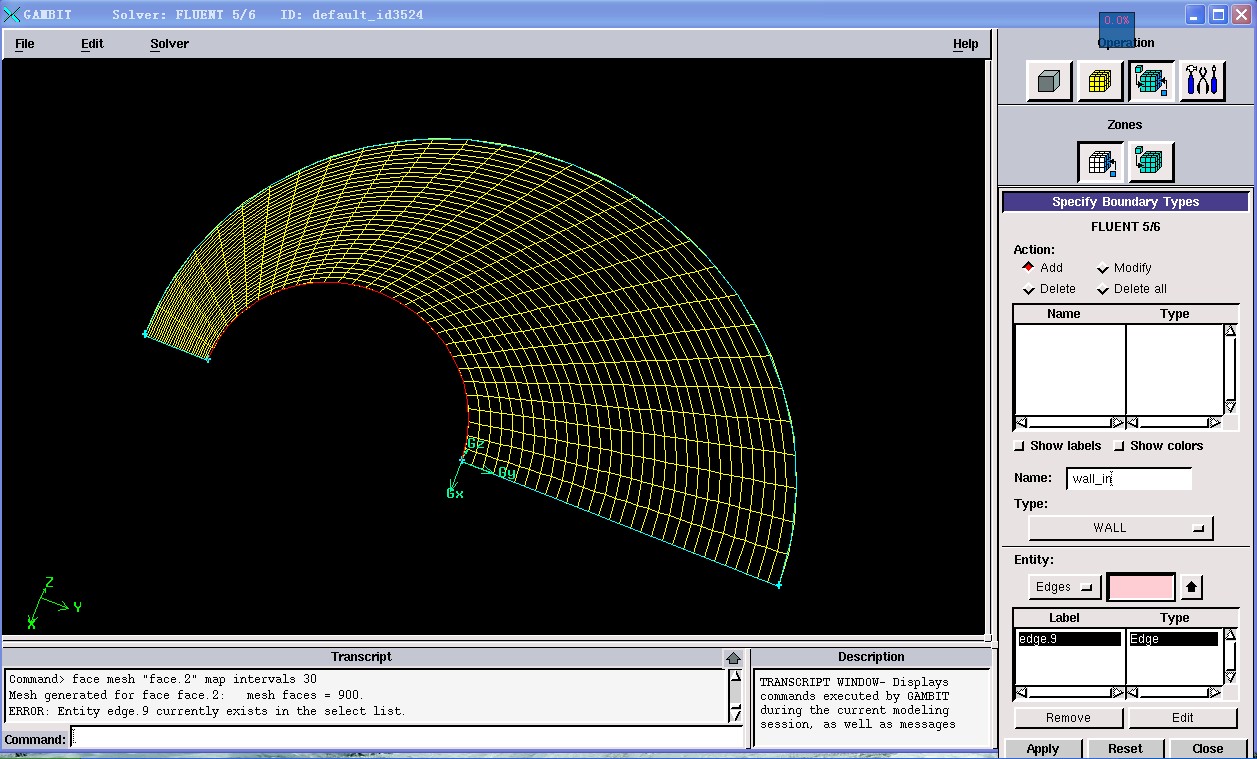Image resolution: width=1257 pixels, height=759 pixels.
Task: Click the transcript window expand arrow icon
Action: click(733, 658)
